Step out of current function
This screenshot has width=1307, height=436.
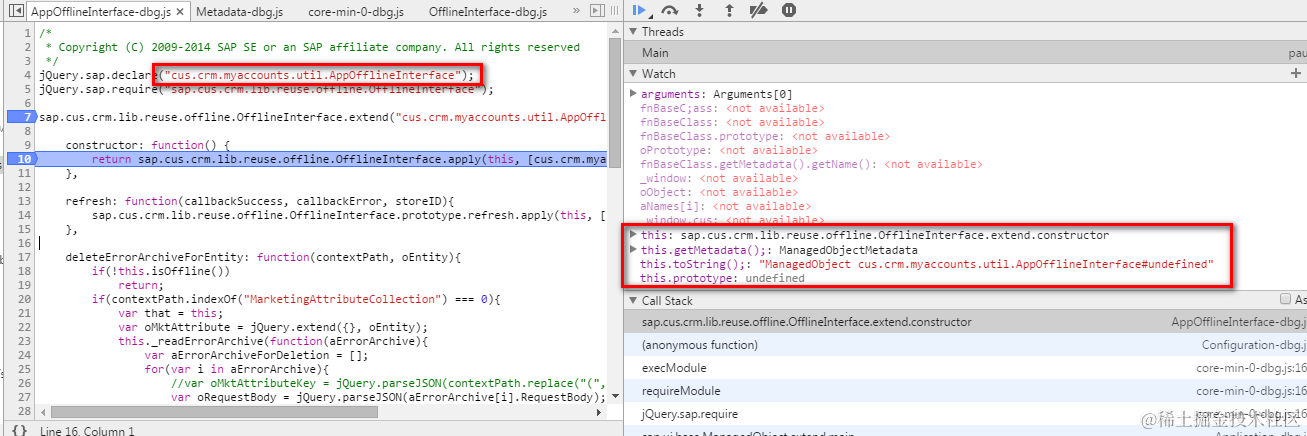(x=729, y=10)
